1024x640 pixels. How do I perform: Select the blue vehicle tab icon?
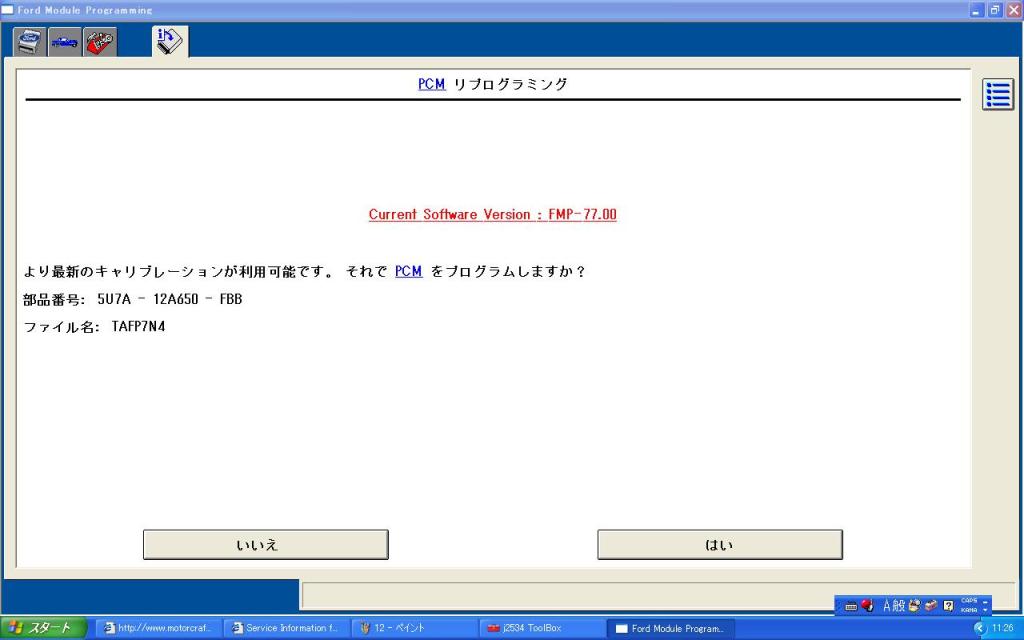(x=65, y=42)
